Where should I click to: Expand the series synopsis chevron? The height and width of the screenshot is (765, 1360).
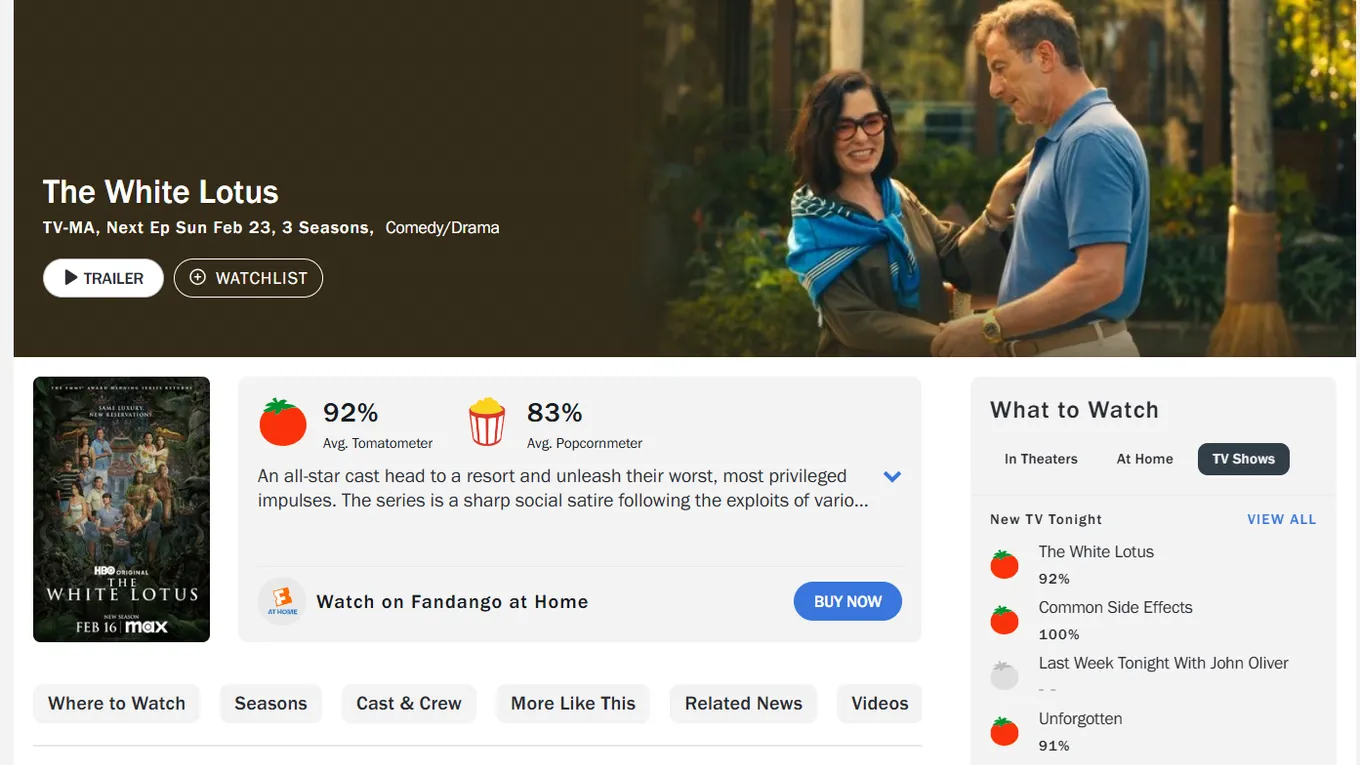[892, 477]
